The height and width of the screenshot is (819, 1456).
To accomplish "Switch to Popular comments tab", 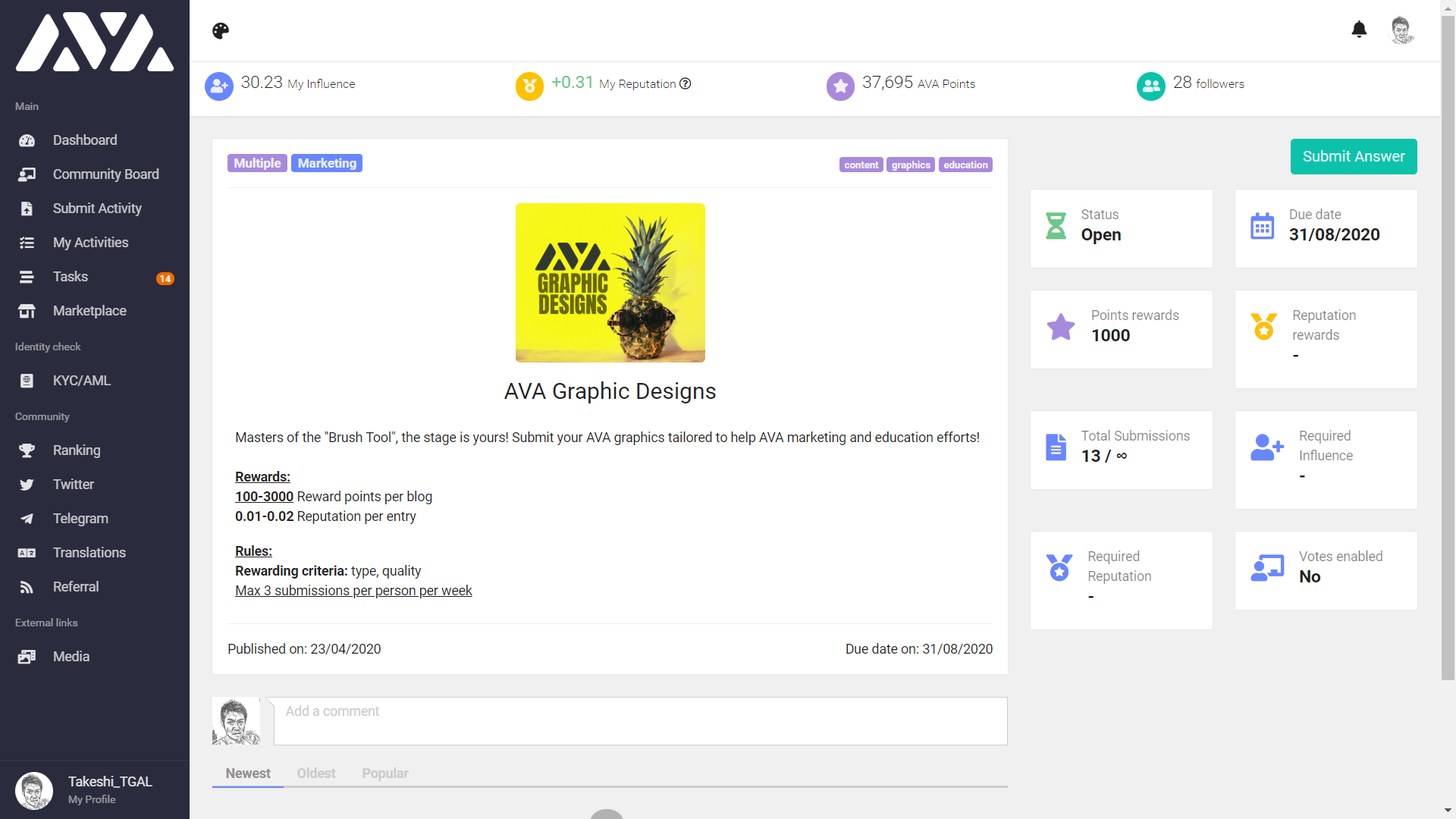I will (x=385, y=773).
